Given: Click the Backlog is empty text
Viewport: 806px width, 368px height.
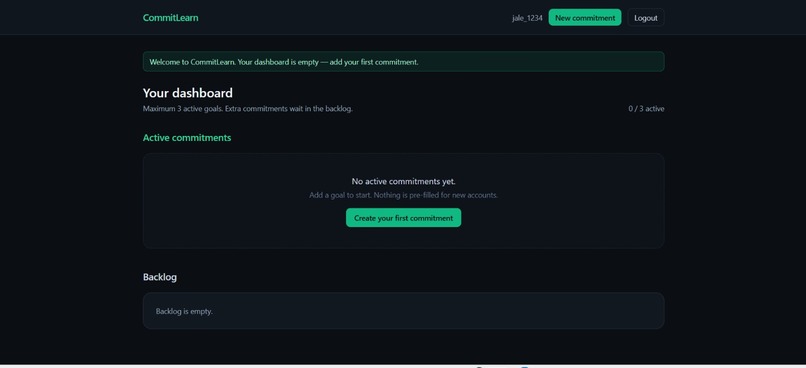Looking at the screenshot, I should point(184,311).
